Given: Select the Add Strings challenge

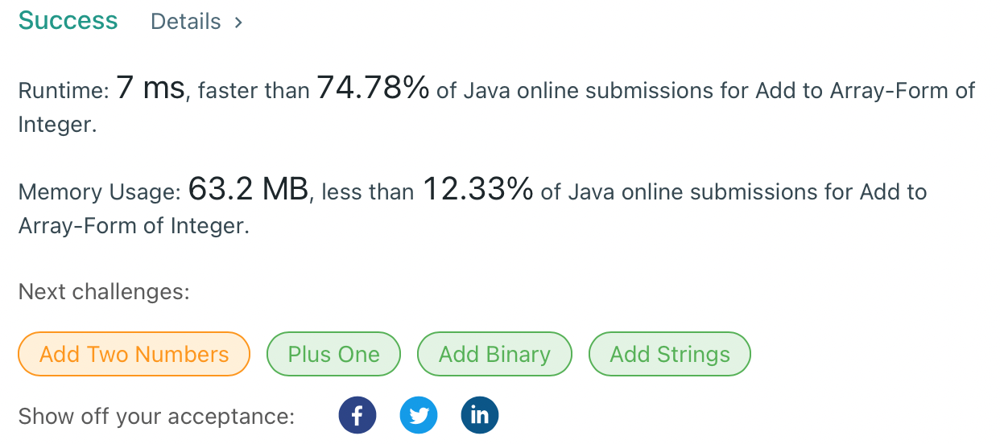Looking at the screenshot, I should tap(670, 354).
